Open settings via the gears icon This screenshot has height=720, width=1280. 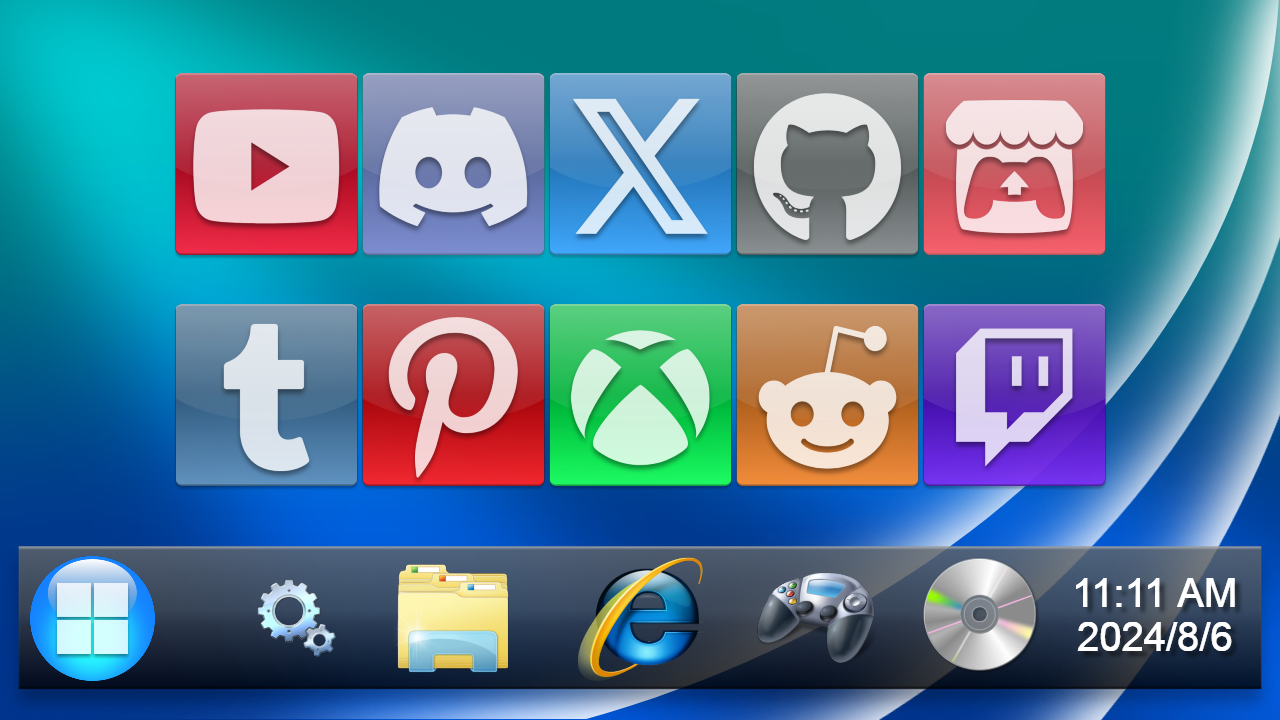296,617
